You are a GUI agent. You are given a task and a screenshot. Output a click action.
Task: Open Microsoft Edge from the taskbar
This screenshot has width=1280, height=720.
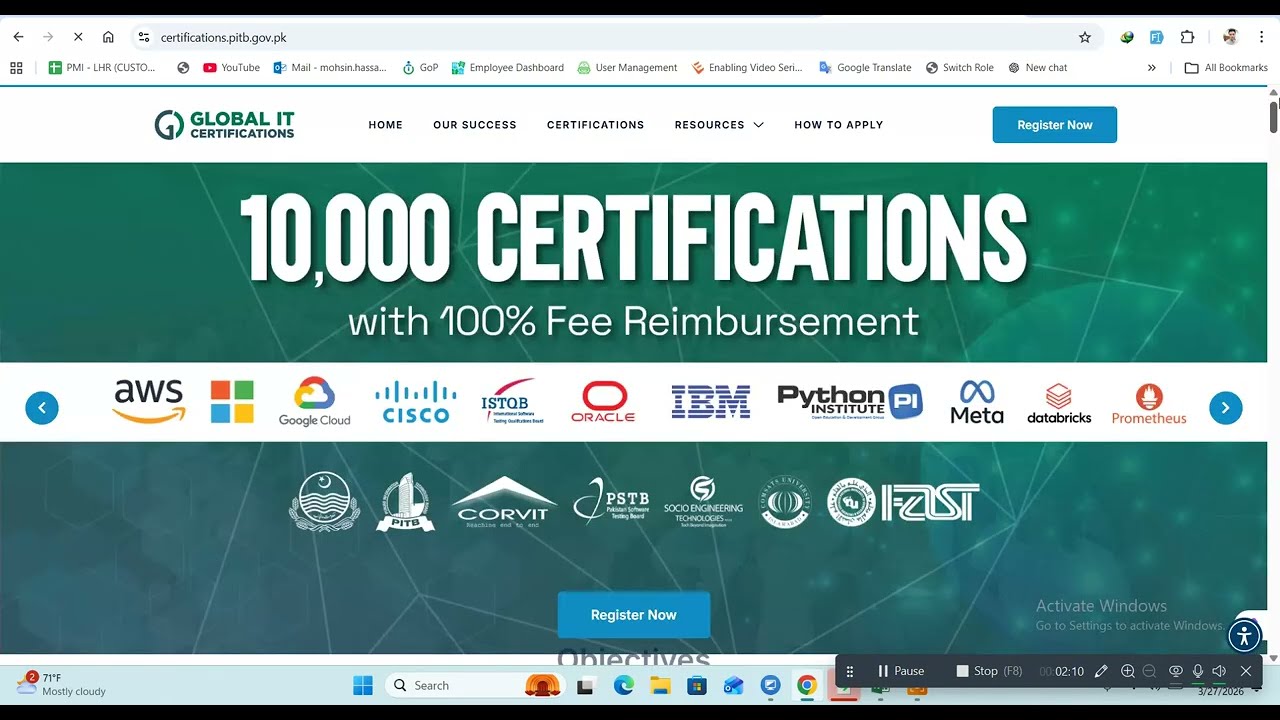(623, 686)
